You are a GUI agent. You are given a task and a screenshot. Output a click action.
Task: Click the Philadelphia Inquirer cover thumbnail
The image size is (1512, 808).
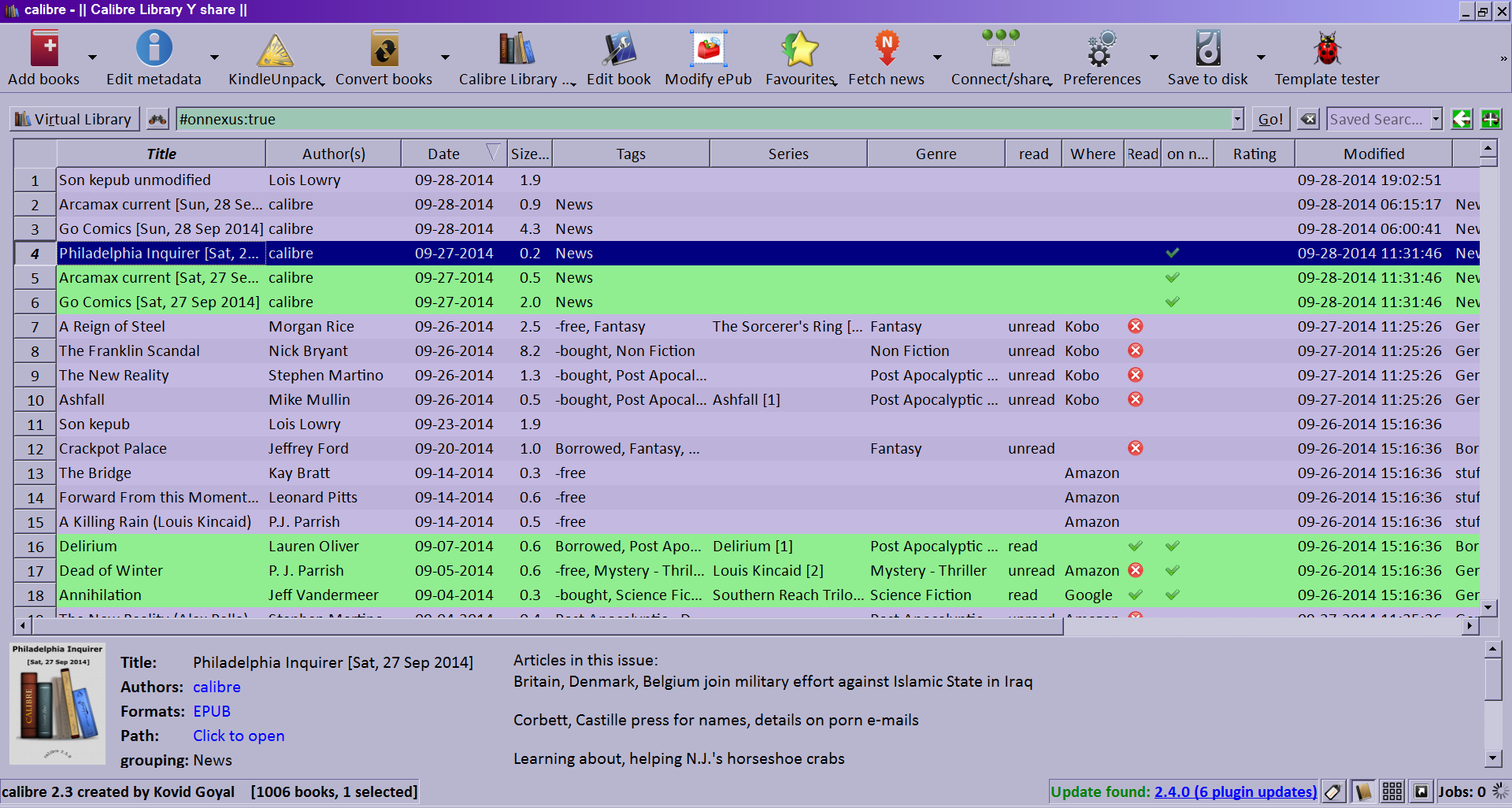click(57, 703)
